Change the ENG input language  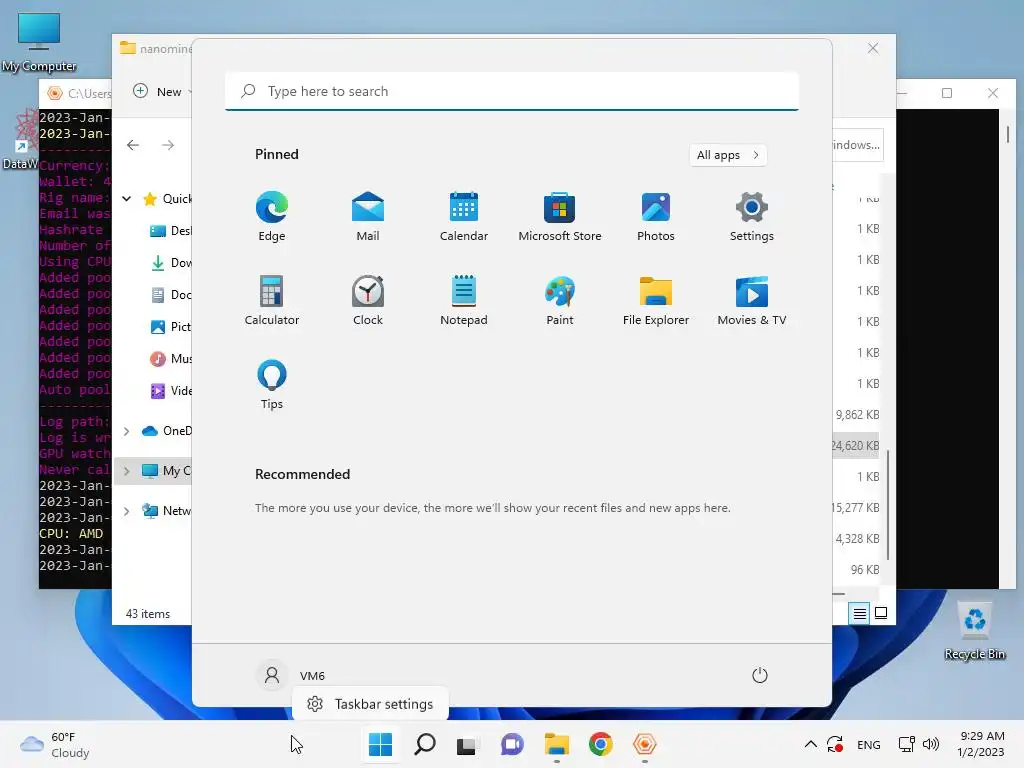click(x=869, y=744)
